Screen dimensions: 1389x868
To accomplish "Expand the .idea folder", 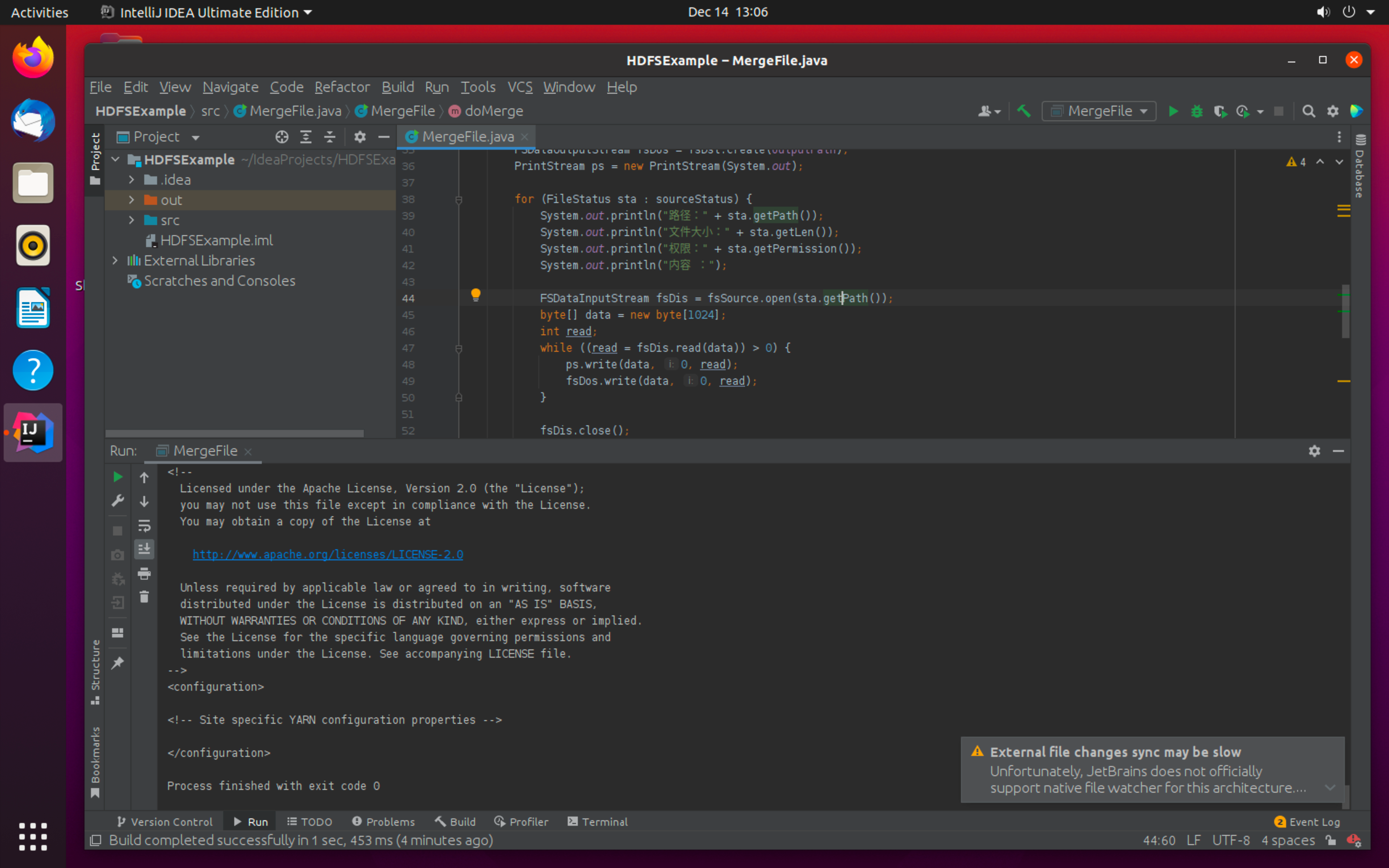I will (x=131, y=180).
